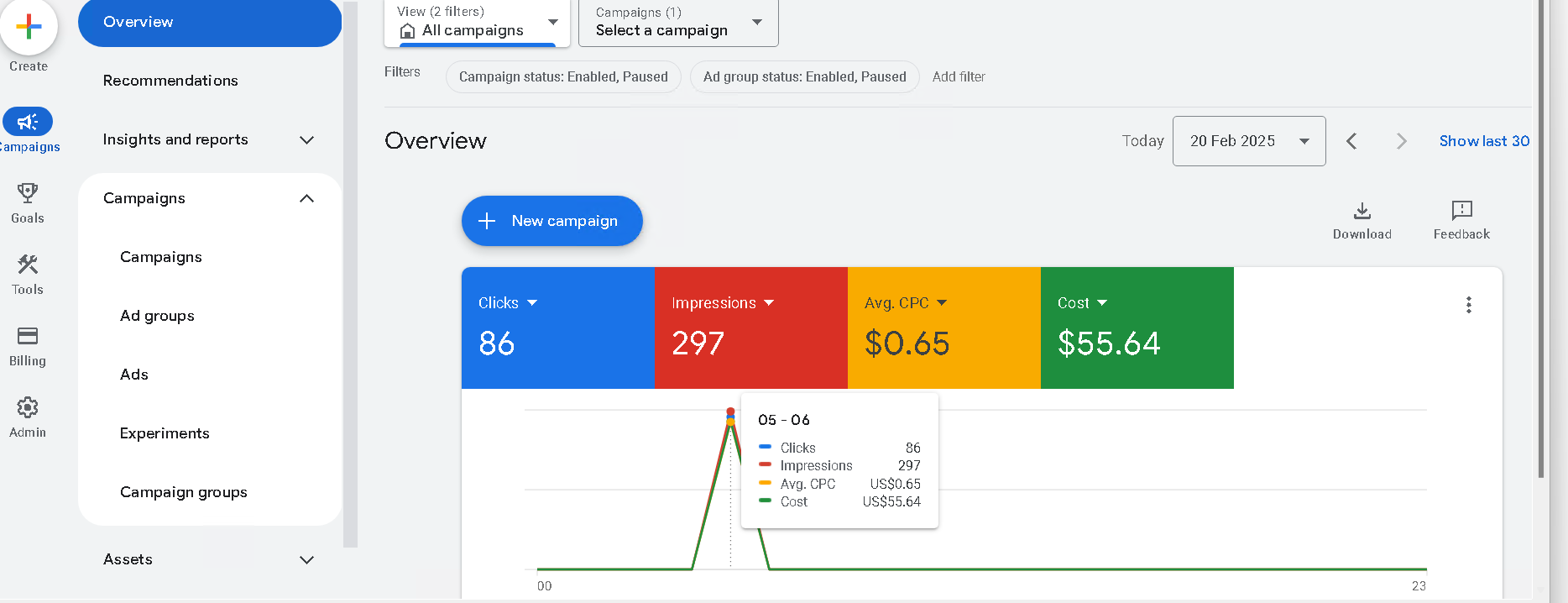
Task: Click the Download icon
Action: pyautogui.click(x=1362, y=210)
